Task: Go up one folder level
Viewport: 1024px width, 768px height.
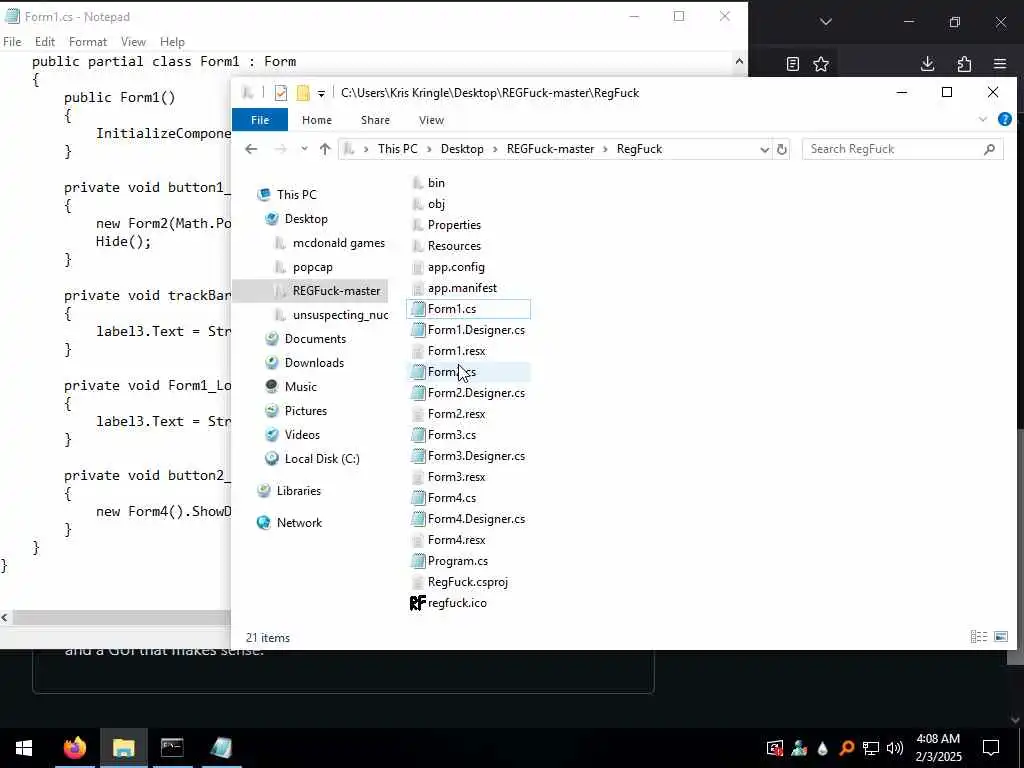Action: point(325,149)
